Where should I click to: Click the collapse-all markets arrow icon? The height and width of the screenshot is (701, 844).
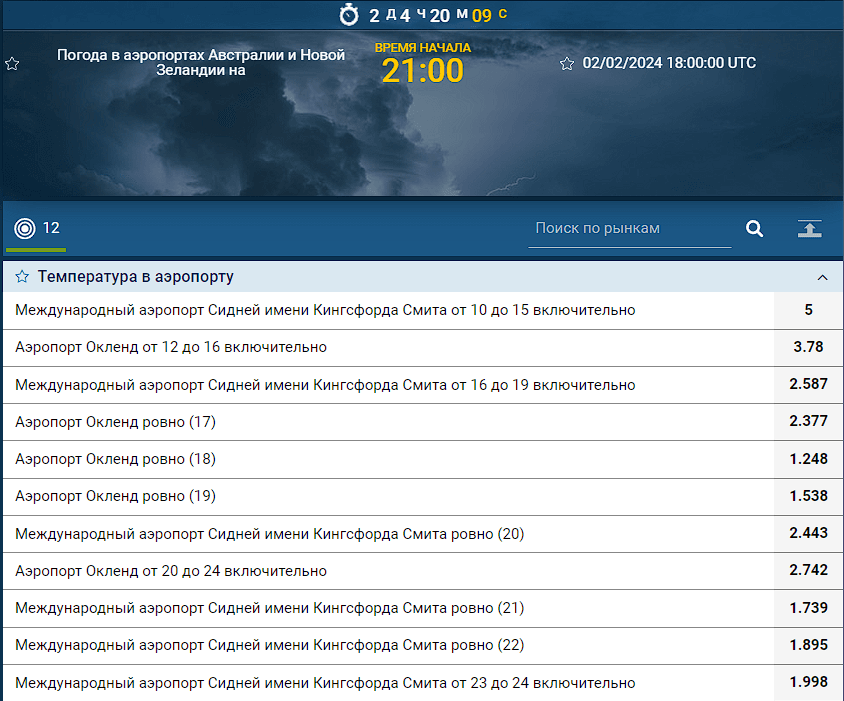pos(810,229)
